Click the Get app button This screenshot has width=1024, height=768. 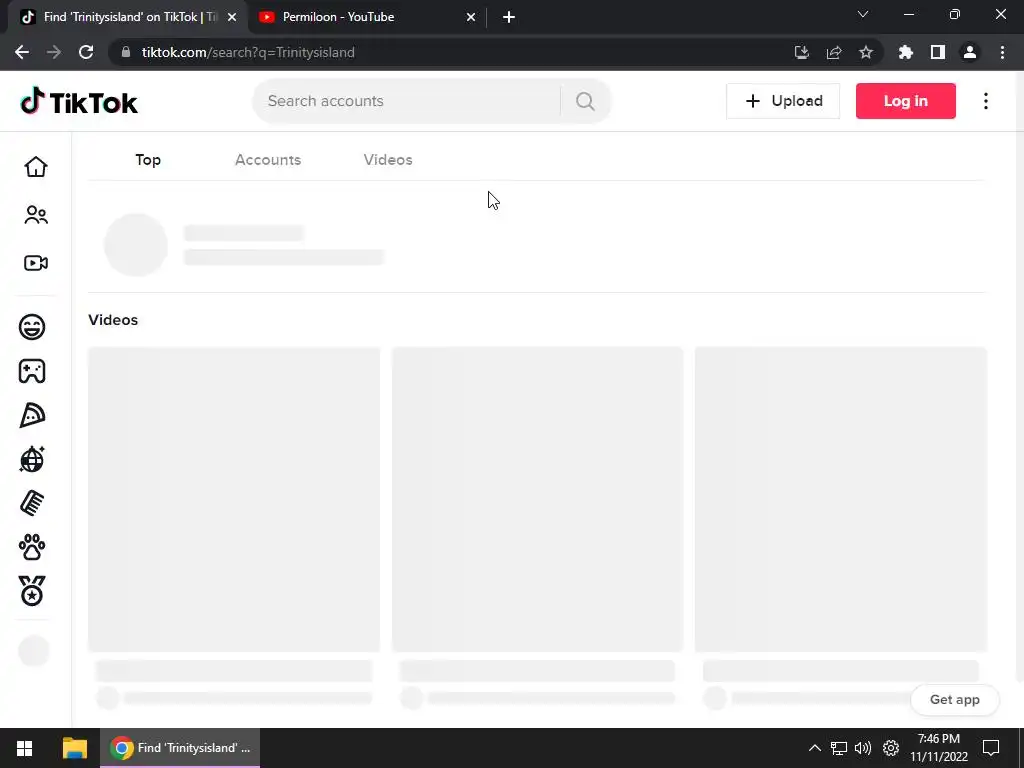click(x=955, y=699)
